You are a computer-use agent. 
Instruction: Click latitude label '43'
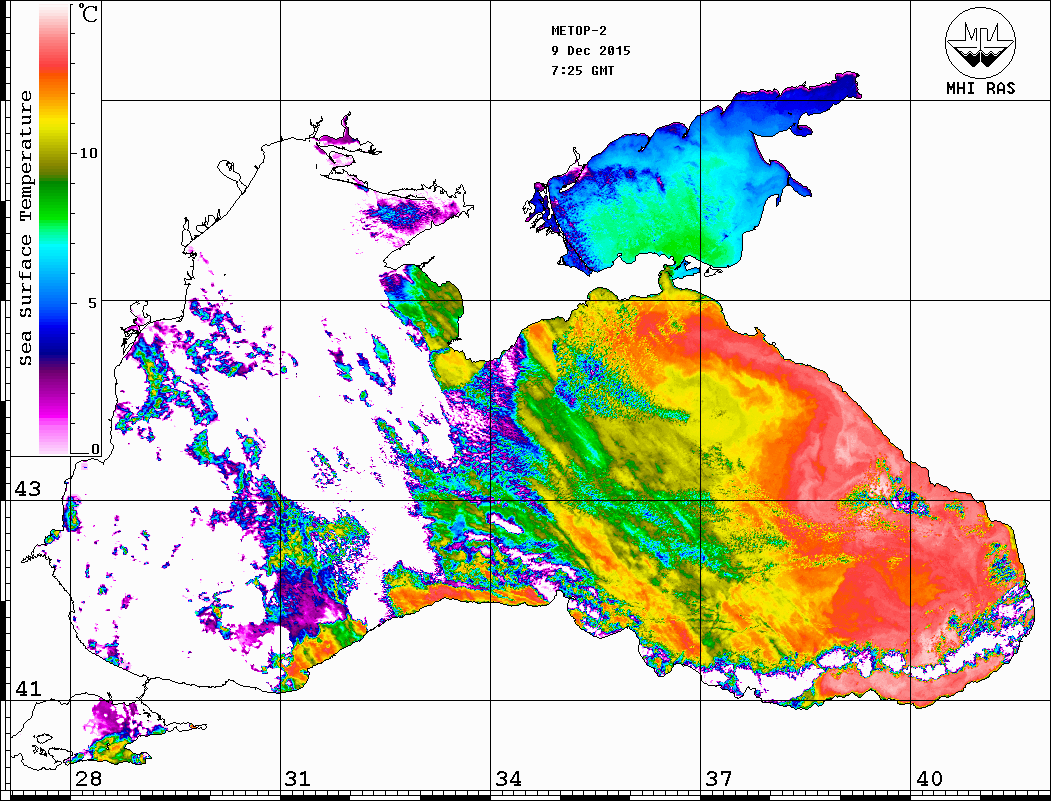[27, 489]
